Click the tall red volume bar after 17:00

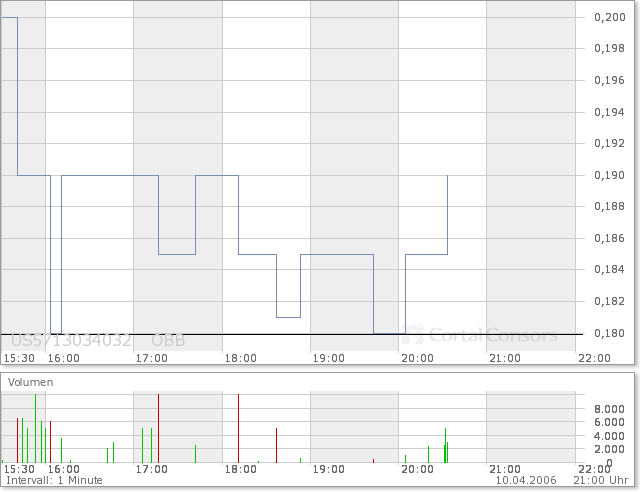(158, 428)
